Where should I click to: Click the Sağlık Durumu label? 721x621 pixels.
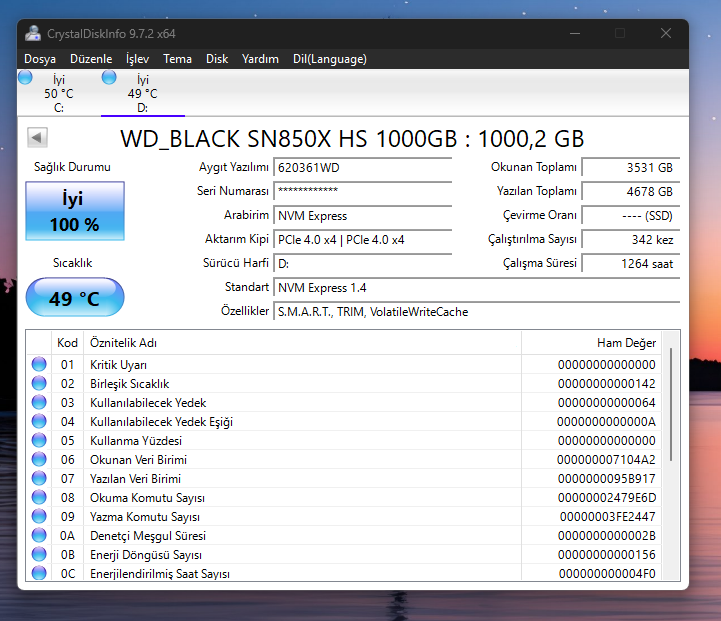pos(72,167)
